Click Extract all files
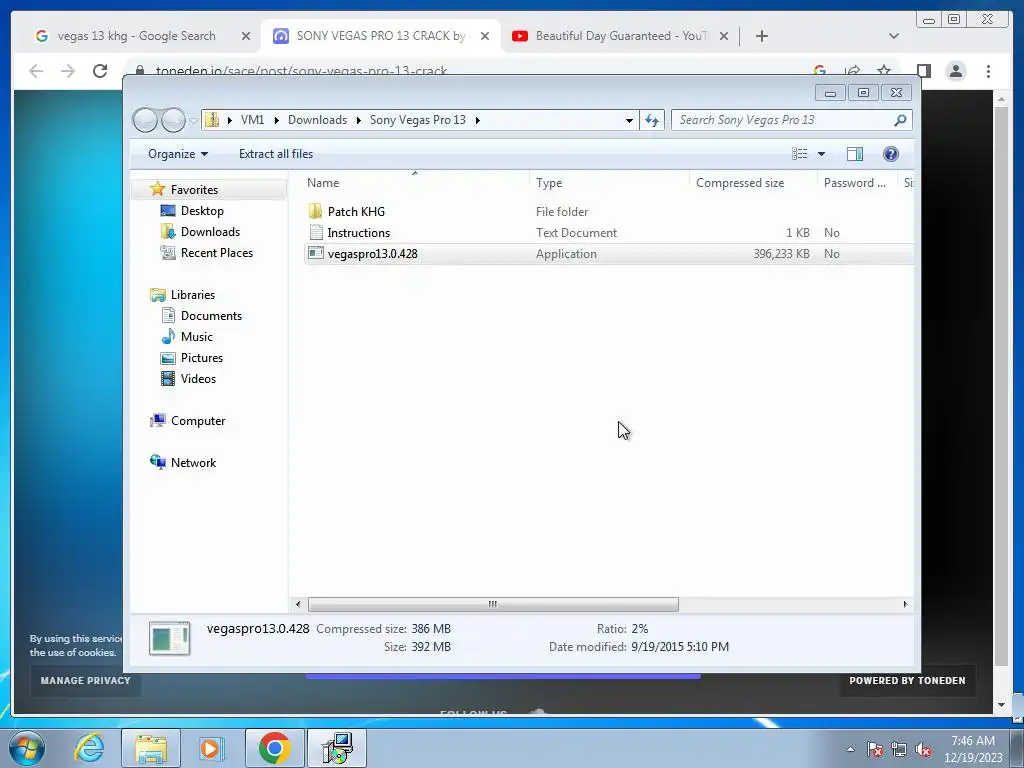 [x=276, y=154]
